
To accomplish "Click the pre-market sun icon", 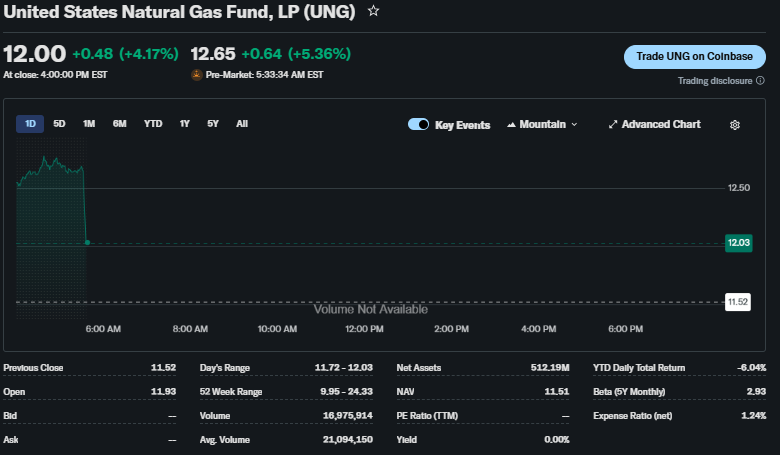I will click(196, 75).
